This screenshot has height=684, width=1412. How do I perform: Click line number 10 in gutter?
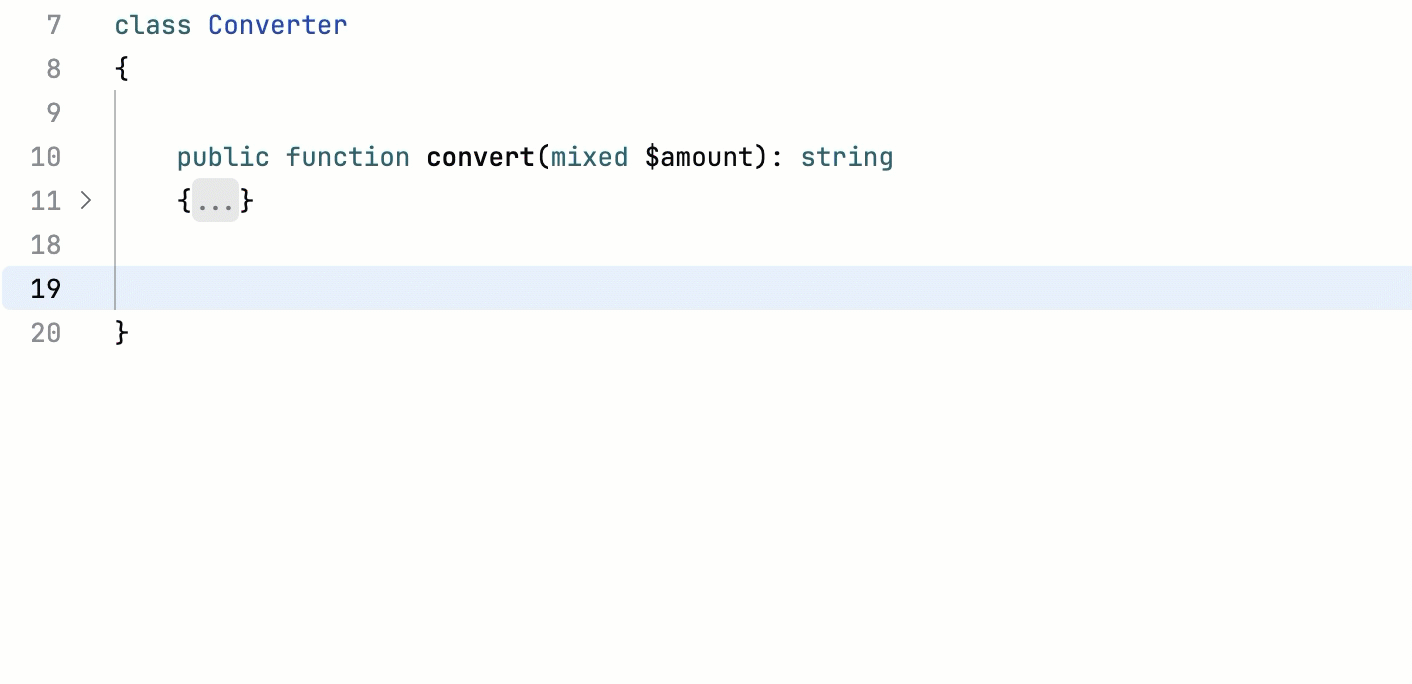pos(46,157)
